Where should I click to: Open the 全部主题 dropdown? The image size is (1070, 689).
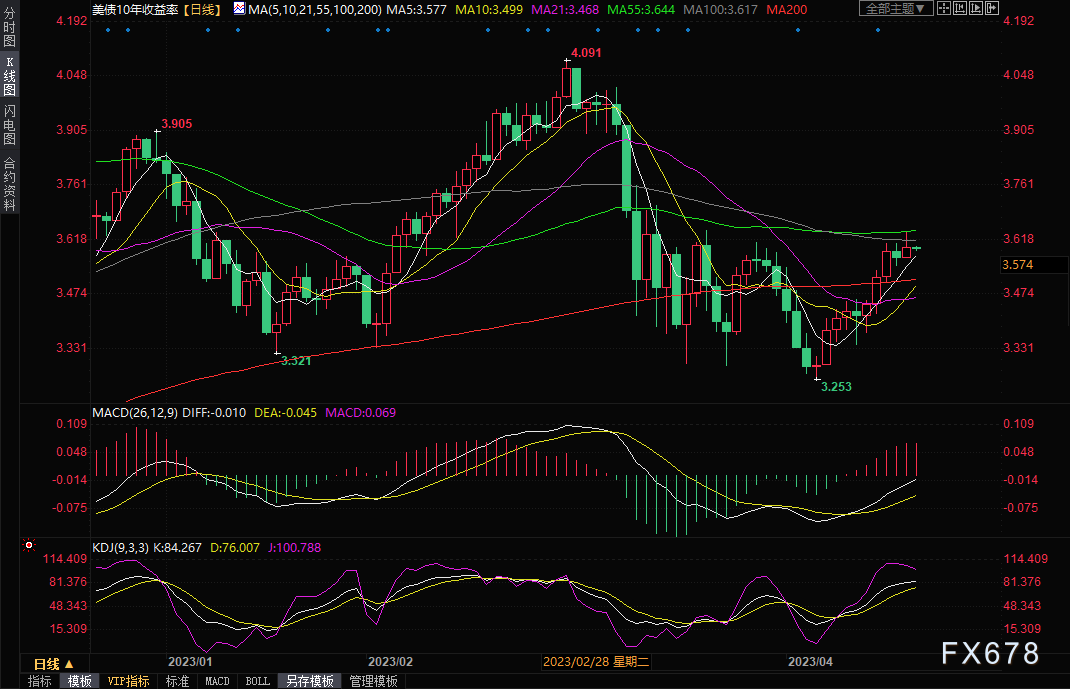895,8
